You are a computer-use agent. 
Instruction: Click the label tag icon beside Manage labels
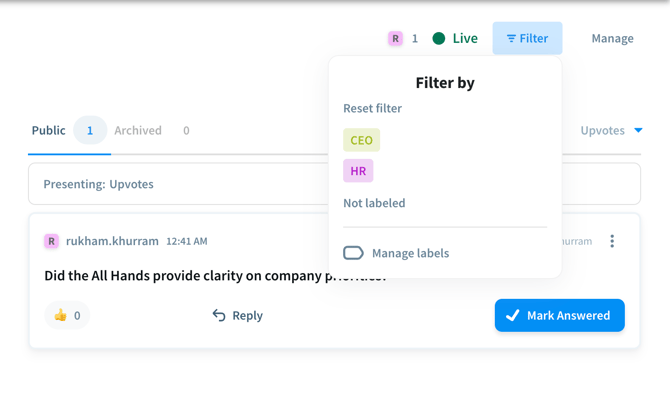pyautogui.click(x=353, y=253)
